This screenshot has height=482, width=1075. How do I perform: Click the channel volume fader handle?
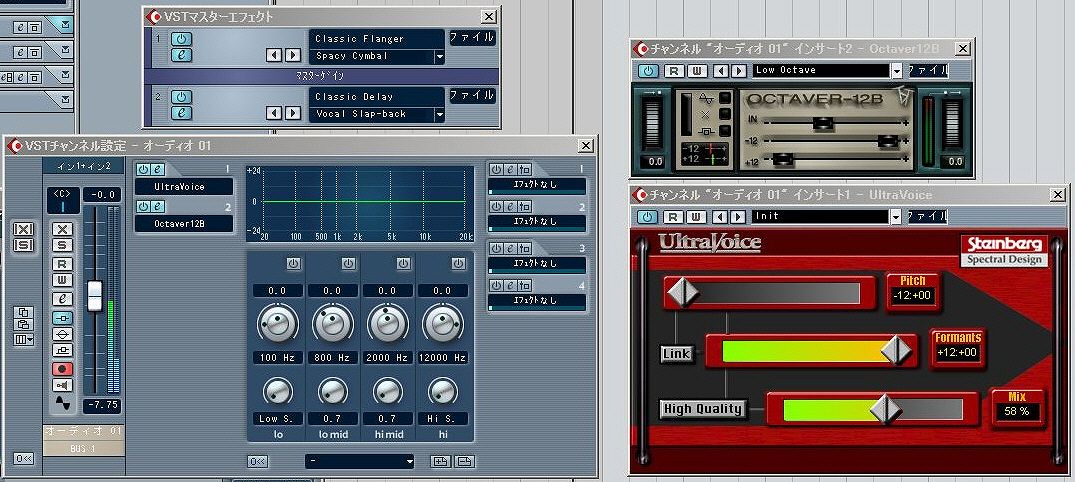coord(95,295)
